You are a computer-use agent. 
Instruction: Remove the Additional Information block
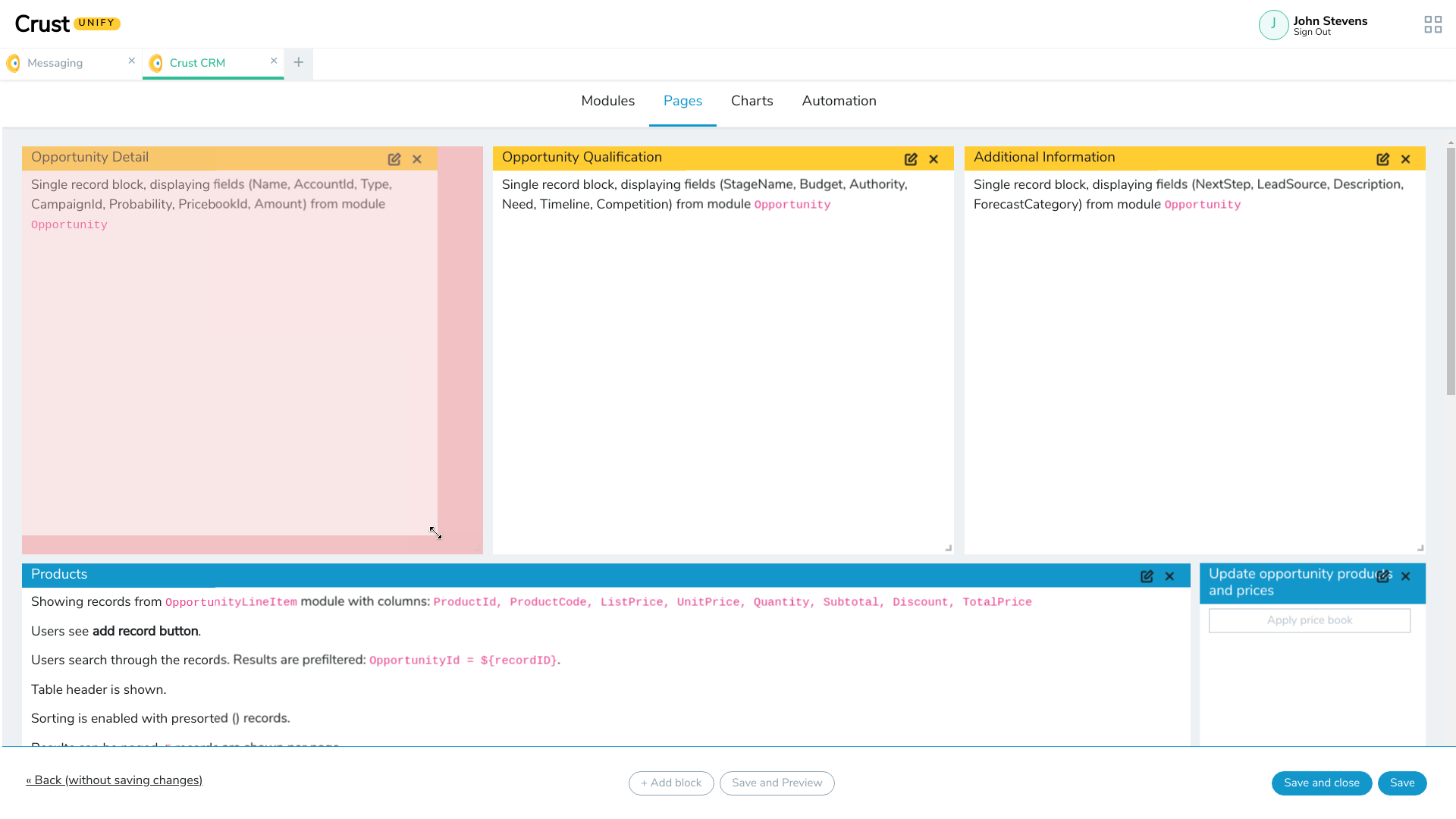coord(1405,159)
